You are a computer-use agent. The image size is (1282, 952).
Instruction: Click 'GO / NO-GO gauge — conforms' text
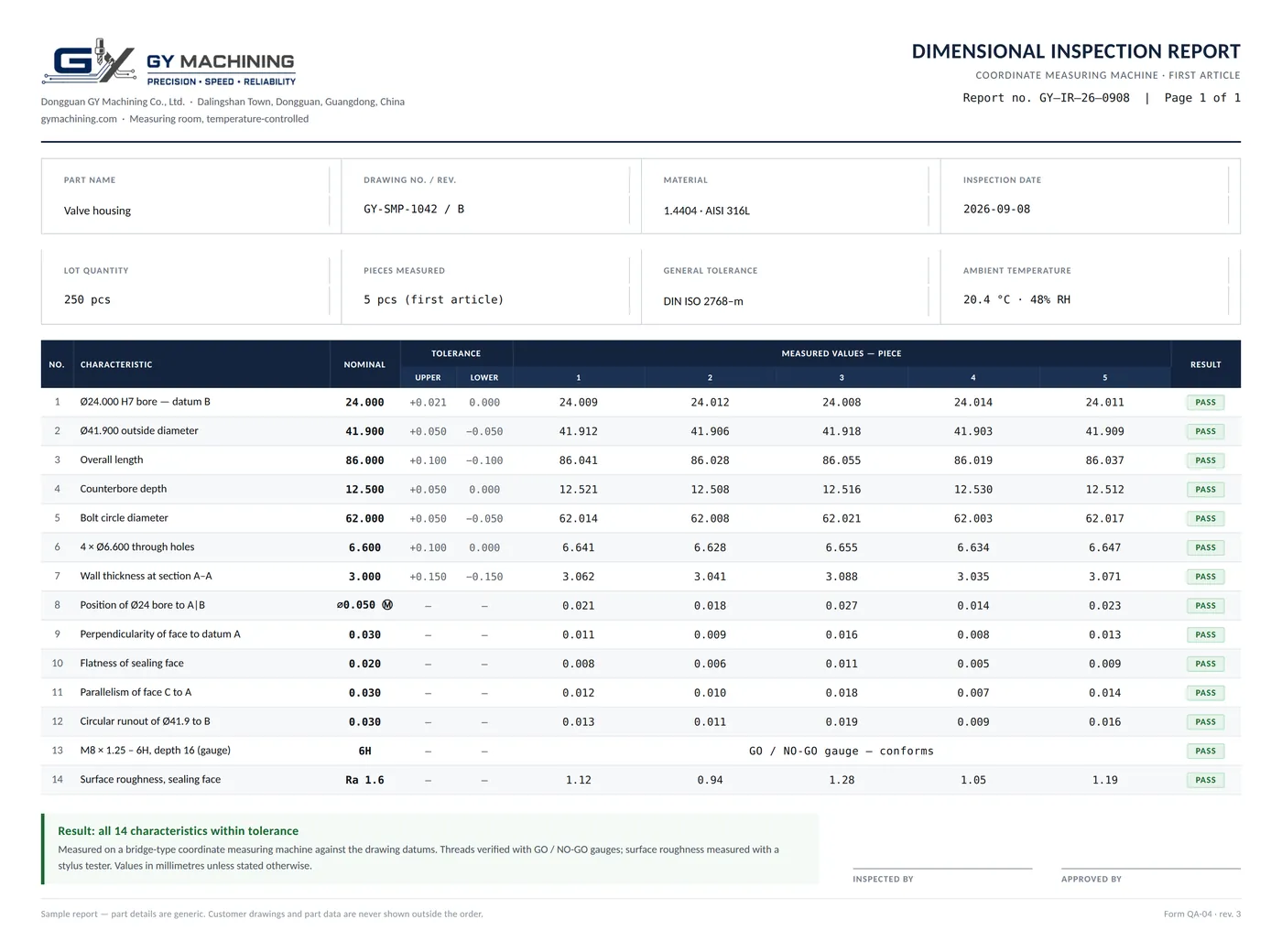[842, 752]
